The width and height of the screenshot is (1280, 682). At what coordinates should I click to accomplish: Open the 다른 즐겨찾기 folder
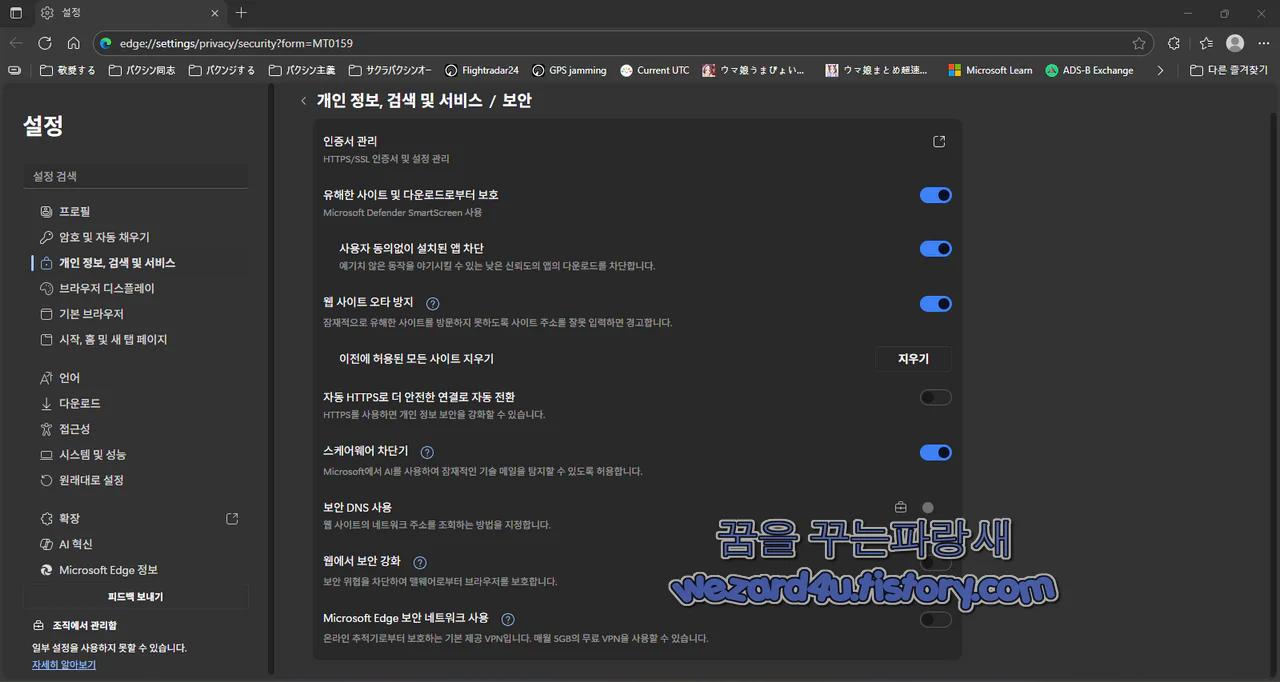coord(1229,70)
